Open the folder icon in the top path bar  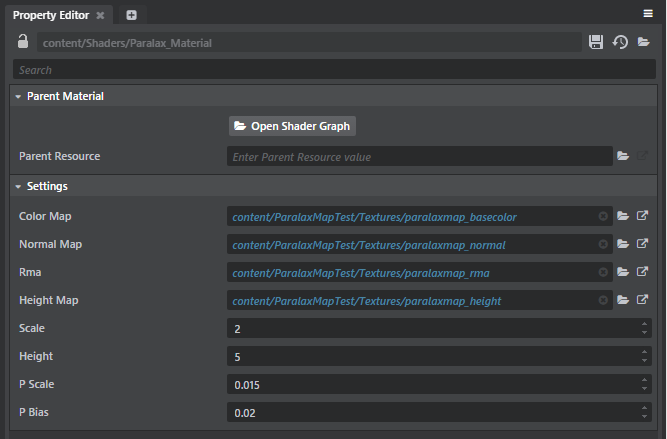pos(644,43)
